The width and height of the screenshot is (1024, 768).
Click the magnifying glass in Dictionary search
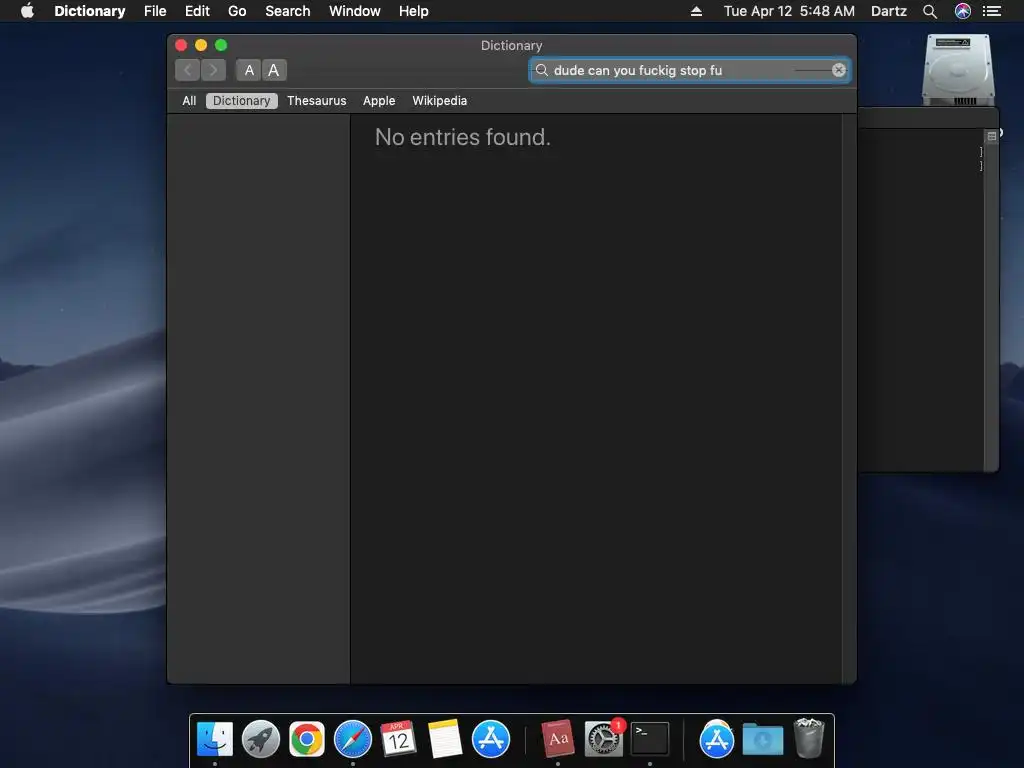(x=541, y=70)
